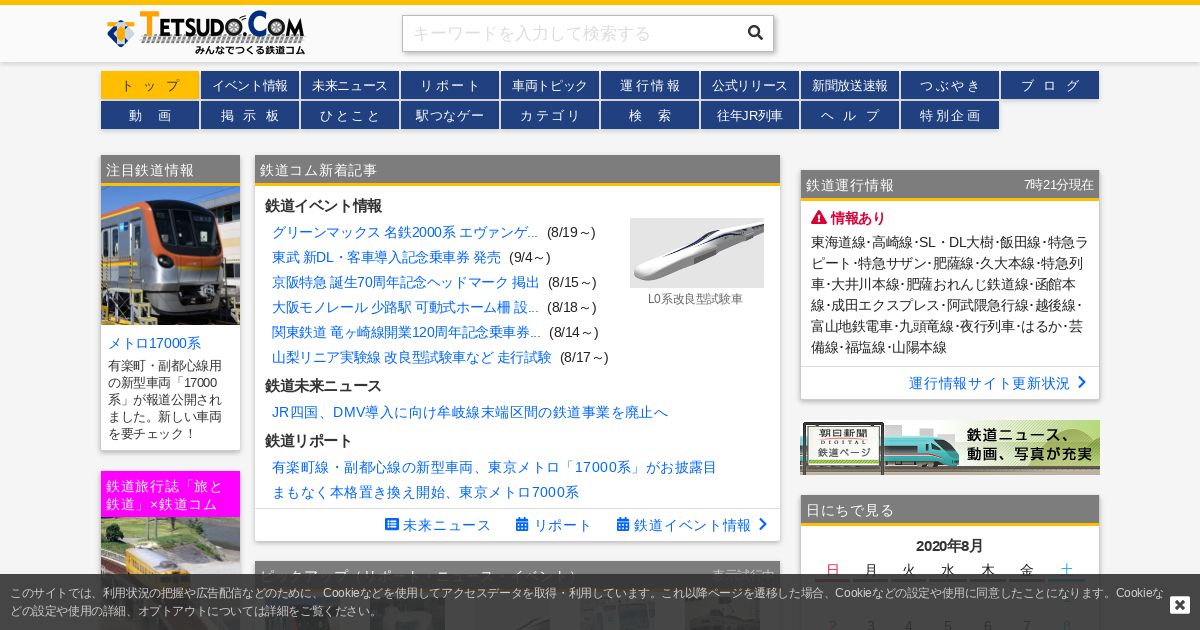Open the 駅つなゲー menu item
The image size is (1200, 630).
pos(450,115)
